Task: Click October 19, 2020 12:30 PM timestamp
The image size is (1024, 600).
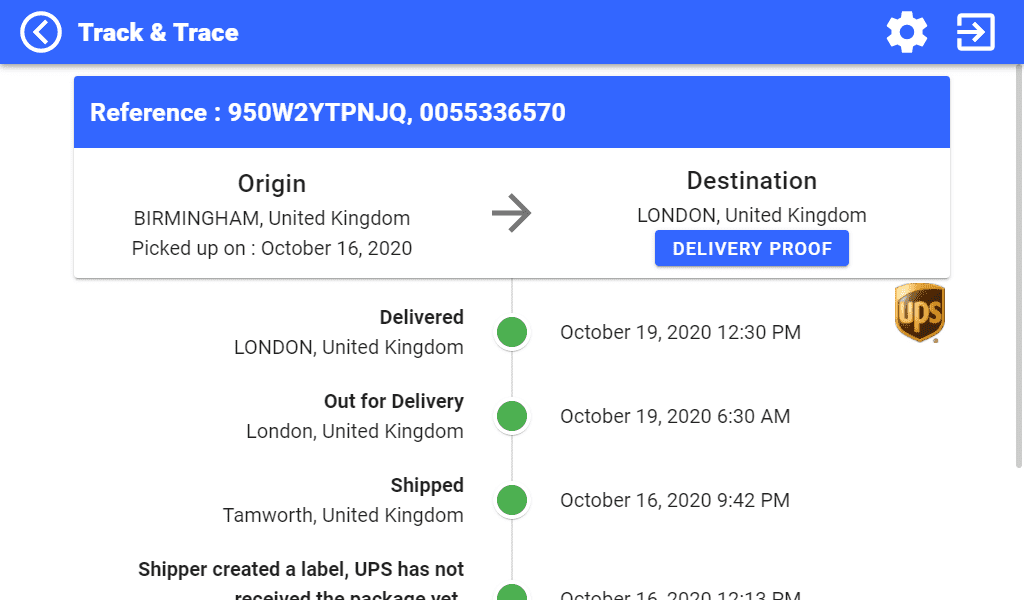Action: pyautogui.click(x=680, y=332)
